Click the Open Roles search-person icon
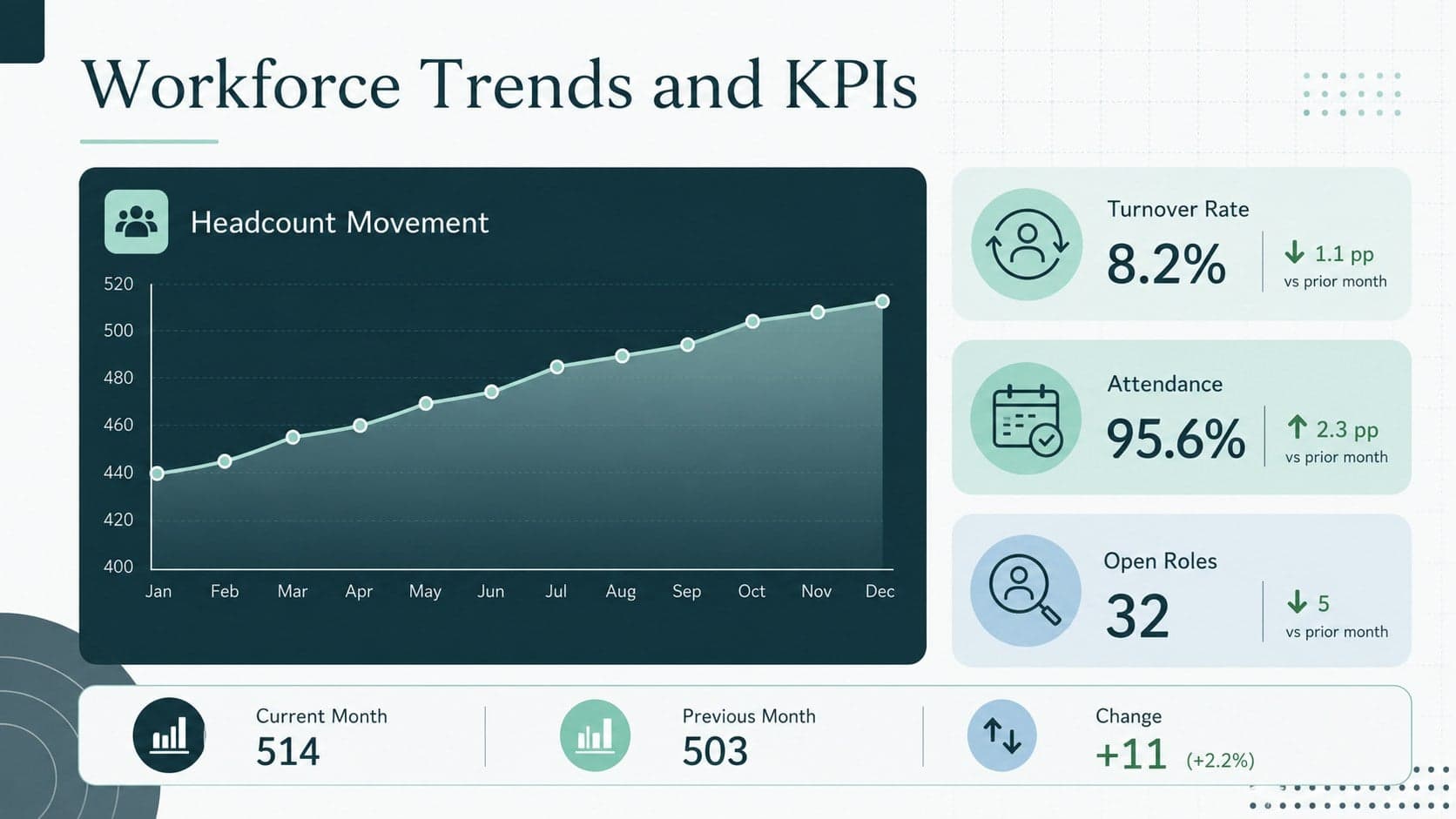 [x=1026, y=590]
